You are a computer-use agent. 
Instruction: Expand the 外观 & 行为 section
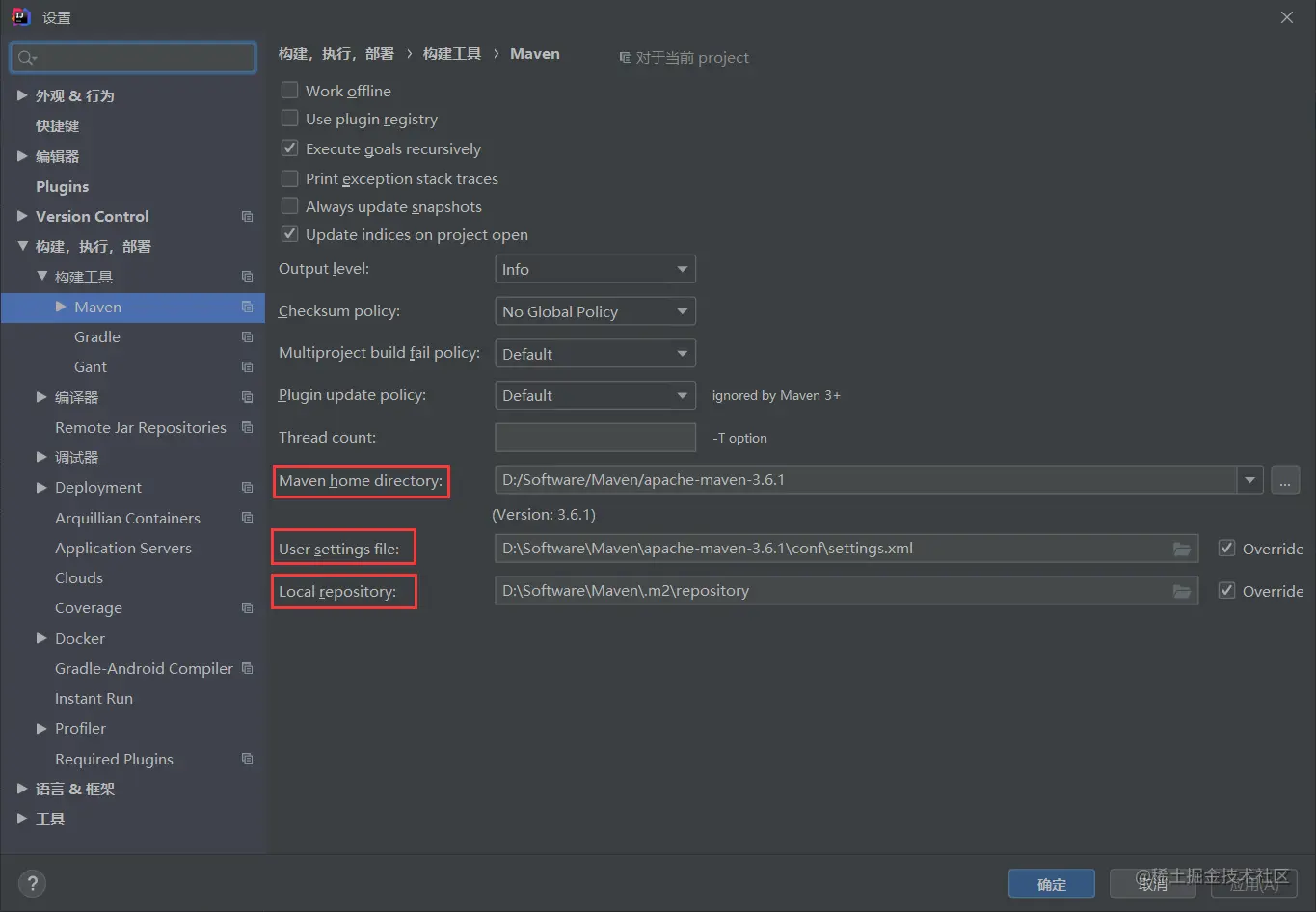[x=22, y=95]
